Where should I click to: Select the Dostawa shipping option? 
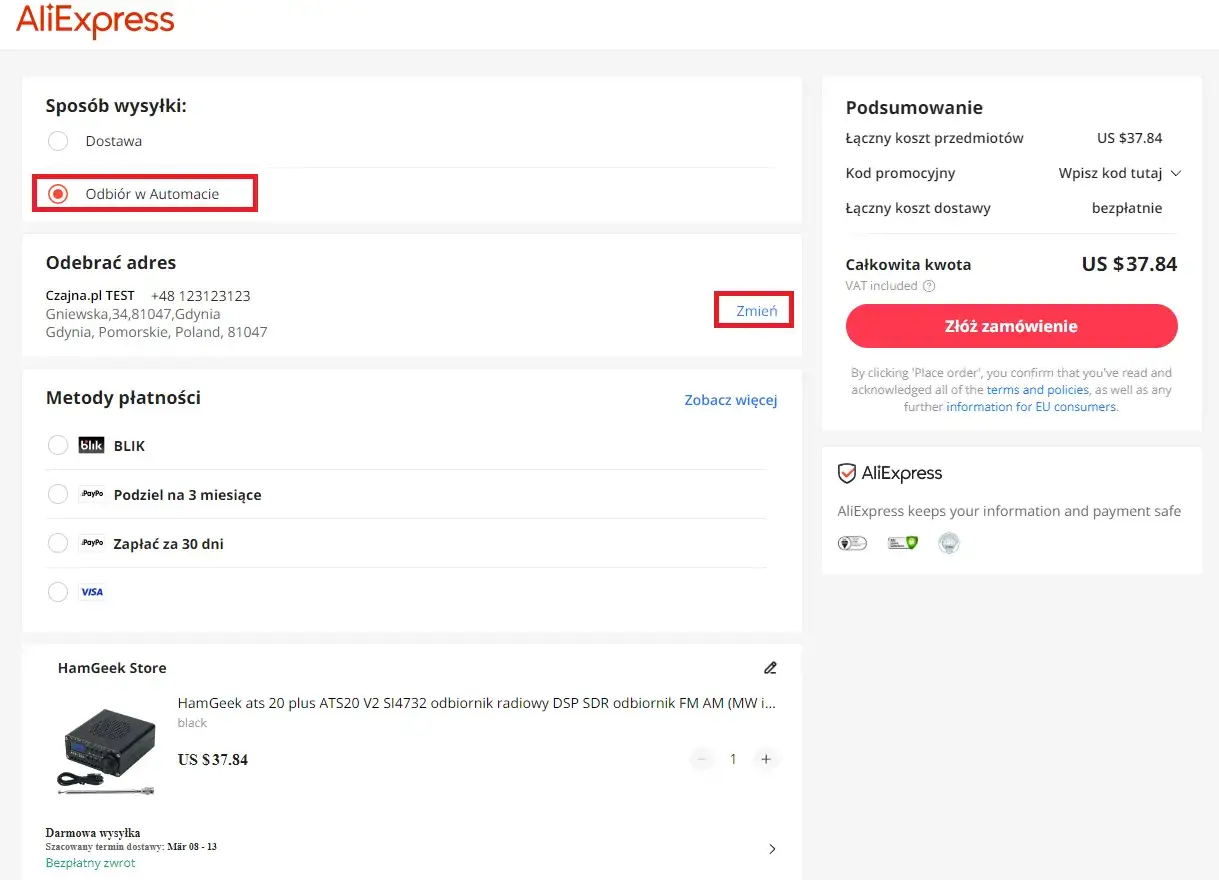pyautogui.click(x=58, y=141)
